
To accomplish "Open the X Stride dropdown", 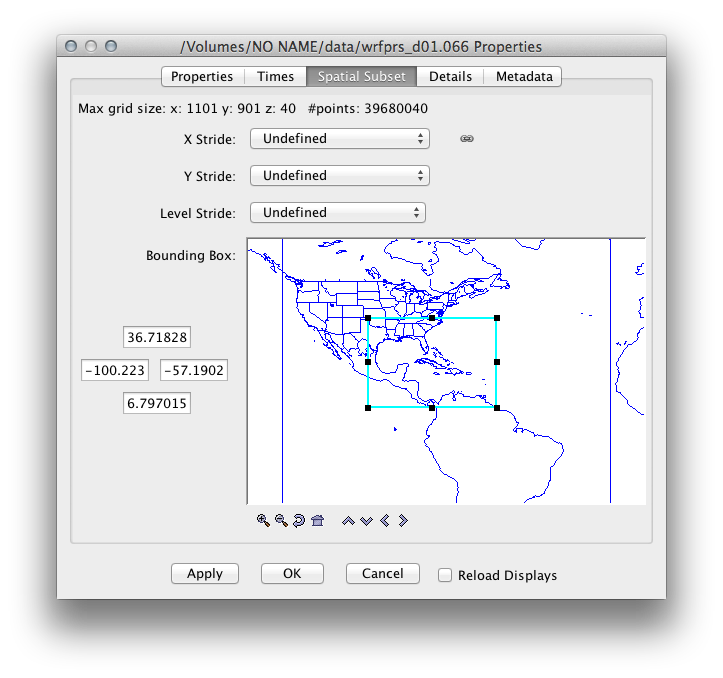I will tap(340, 139).
